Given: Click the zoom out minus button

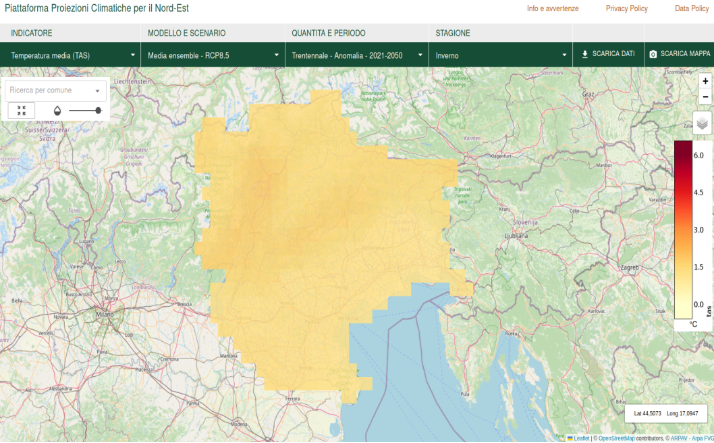Looking at the screenshot, I should tap(705, 97).
